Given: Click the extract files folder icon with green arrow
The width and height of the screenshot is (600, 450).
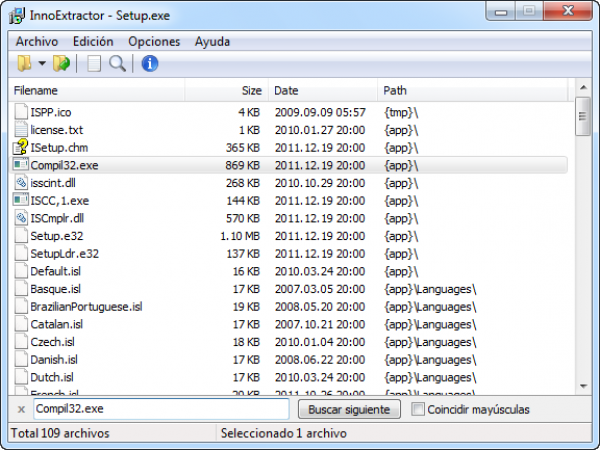Looking at the screenshot, I should click(61, 63).
